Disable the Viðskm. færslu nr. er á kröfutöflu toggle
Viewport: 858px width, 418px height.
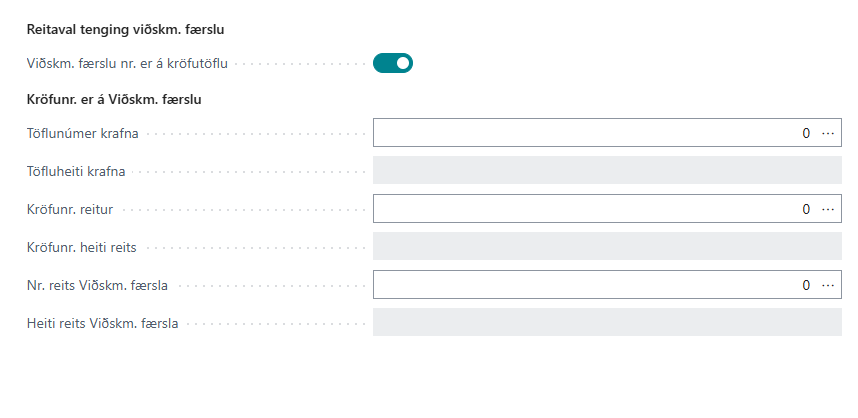click(393, 64)
